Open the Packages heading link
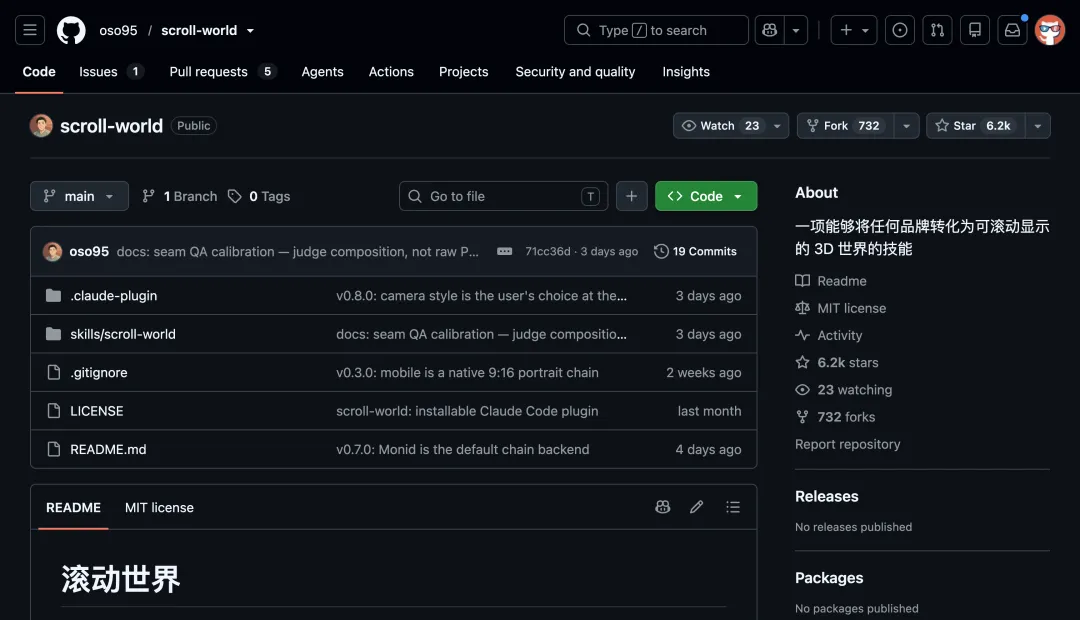1080x620 pixels. click(x=829, y=578)
